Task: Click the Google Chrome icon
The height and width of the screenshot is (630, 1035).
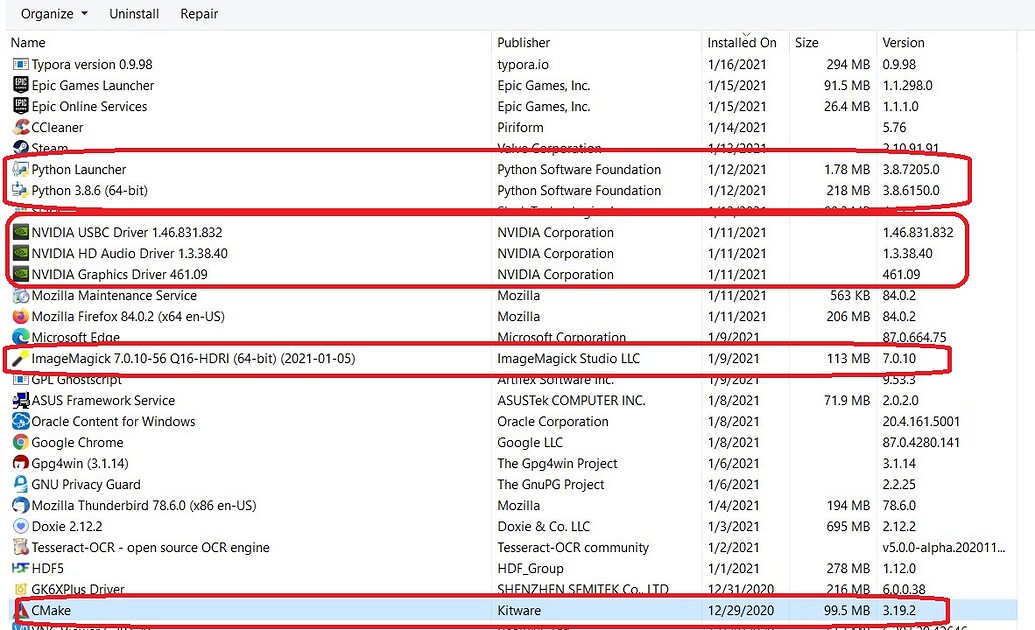Action: (x=20, y=442)
